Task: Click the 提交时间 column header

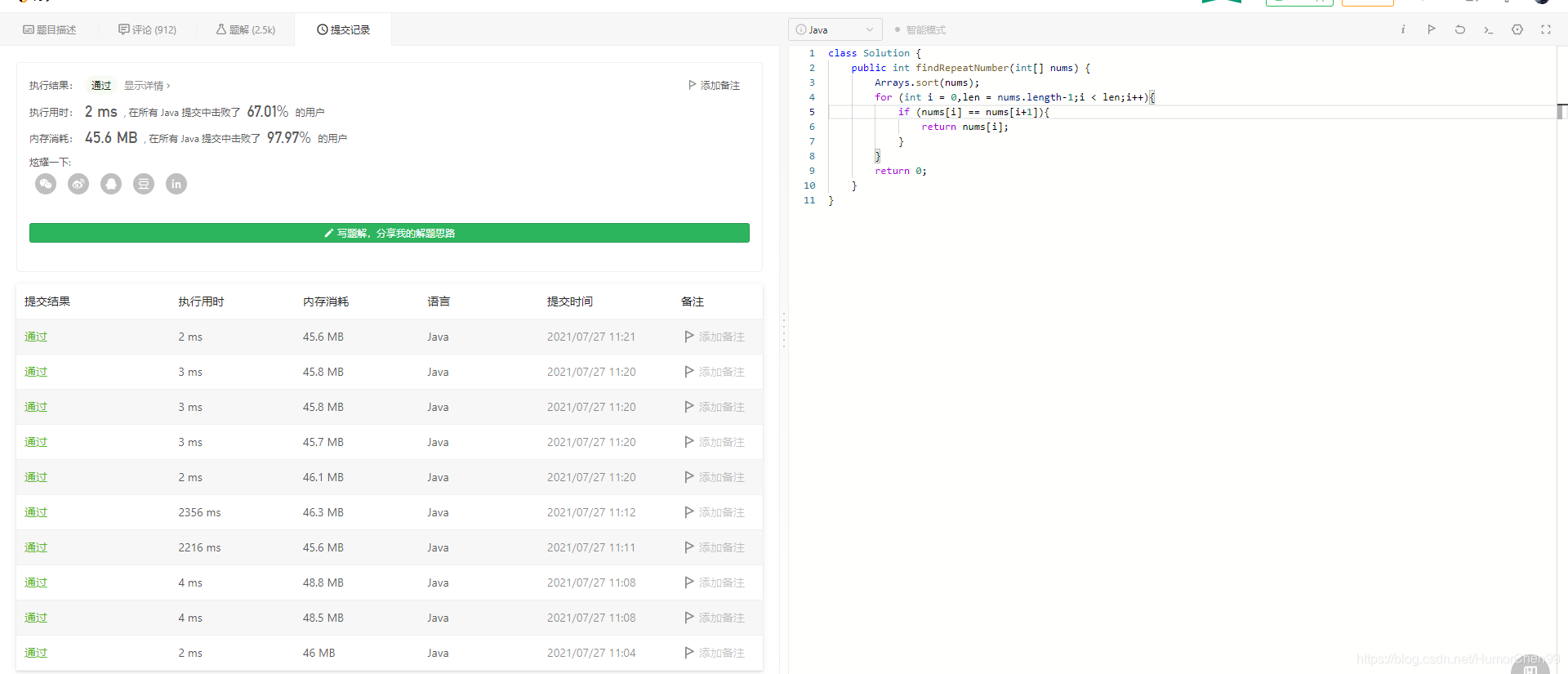Action: click(570, 301)
